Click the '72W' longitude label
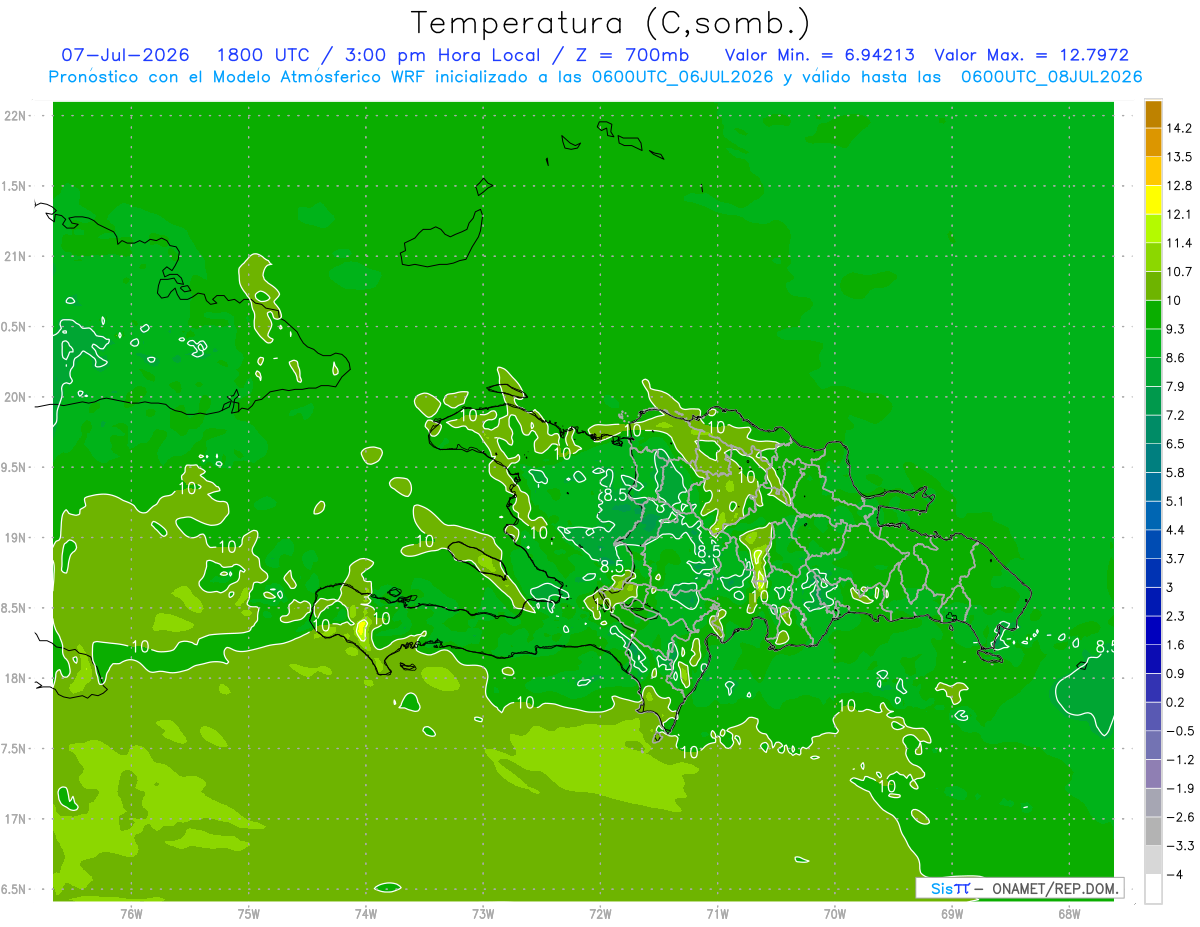 (600, 912)
